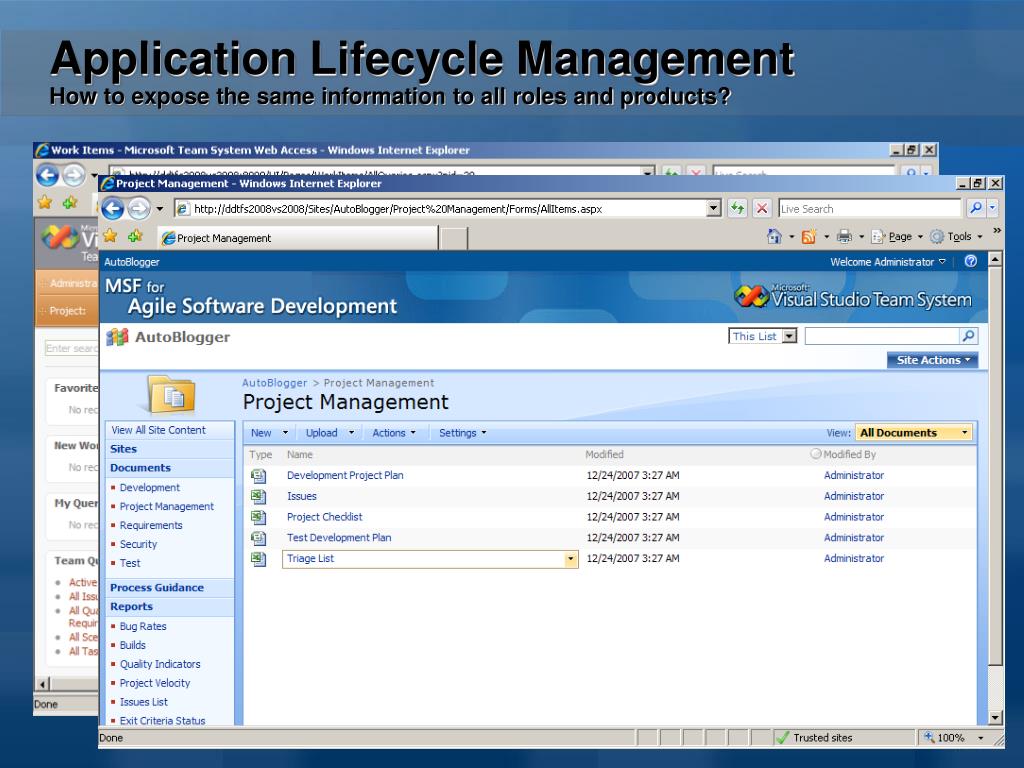The image size is (1024, 768).
Task: Open the Upload menu in the library toolbar
Action: (330, 432)
